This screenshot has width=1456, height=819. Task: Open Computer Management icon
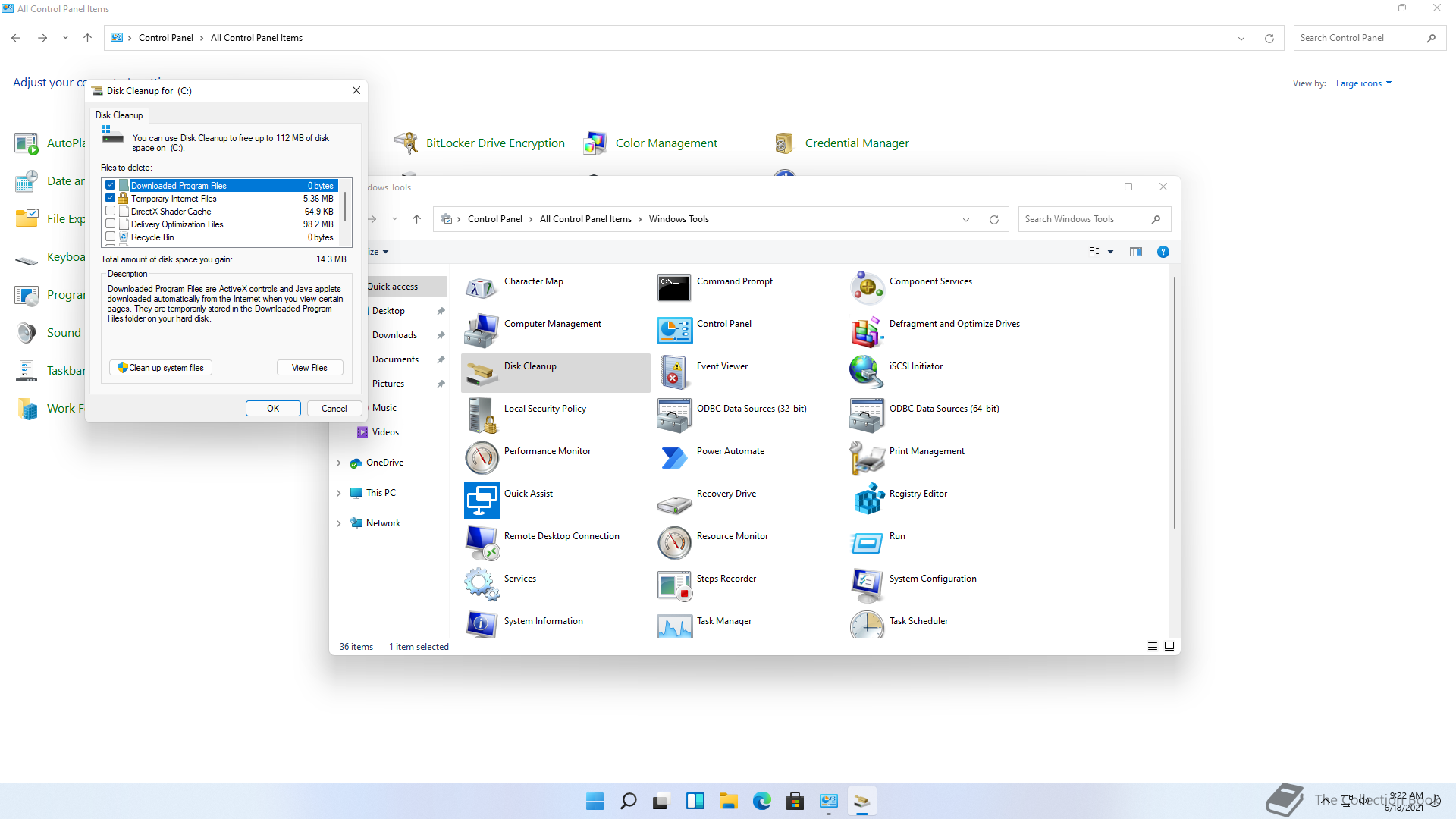(x=482, y=330)
